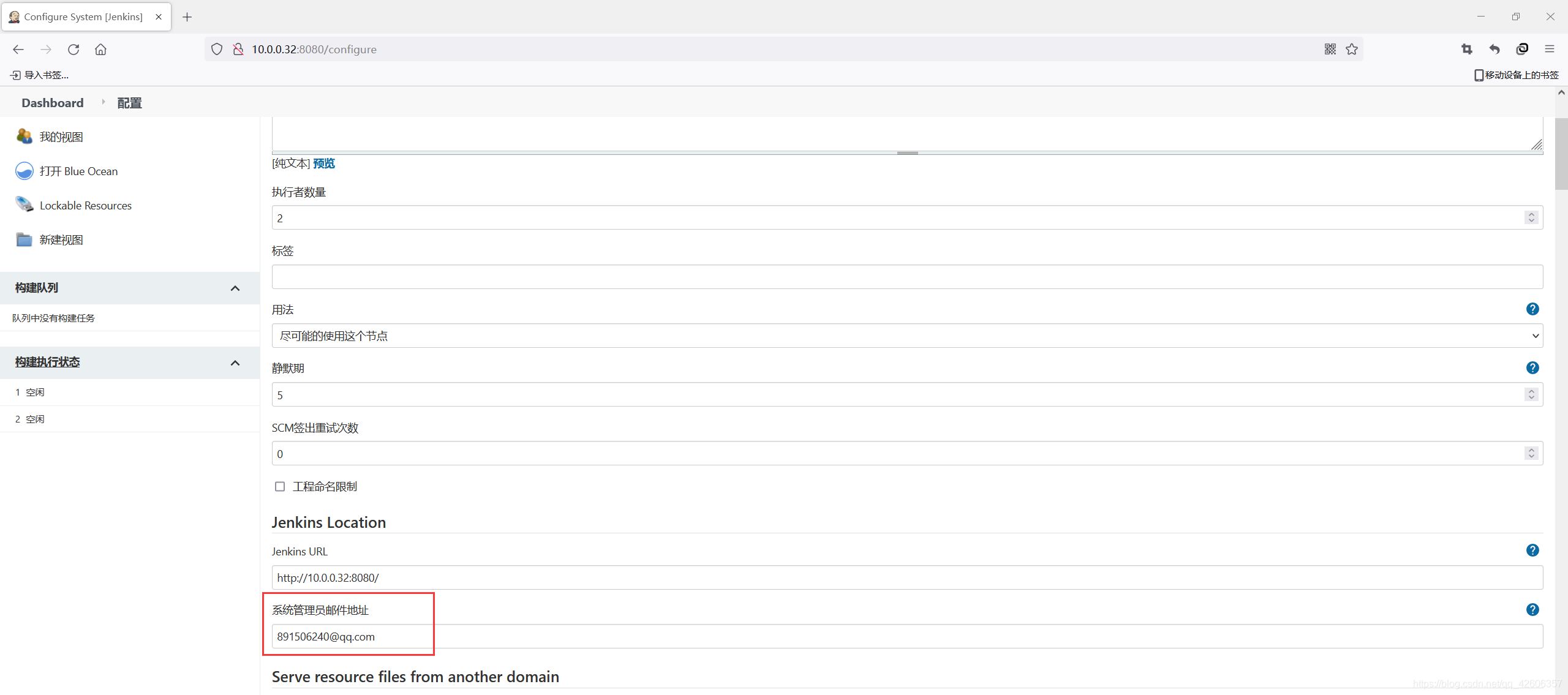Image resolution: width=1568 pixels, height=695 pixels.
Task: Open a new browser tab
Action: point(187,17)
